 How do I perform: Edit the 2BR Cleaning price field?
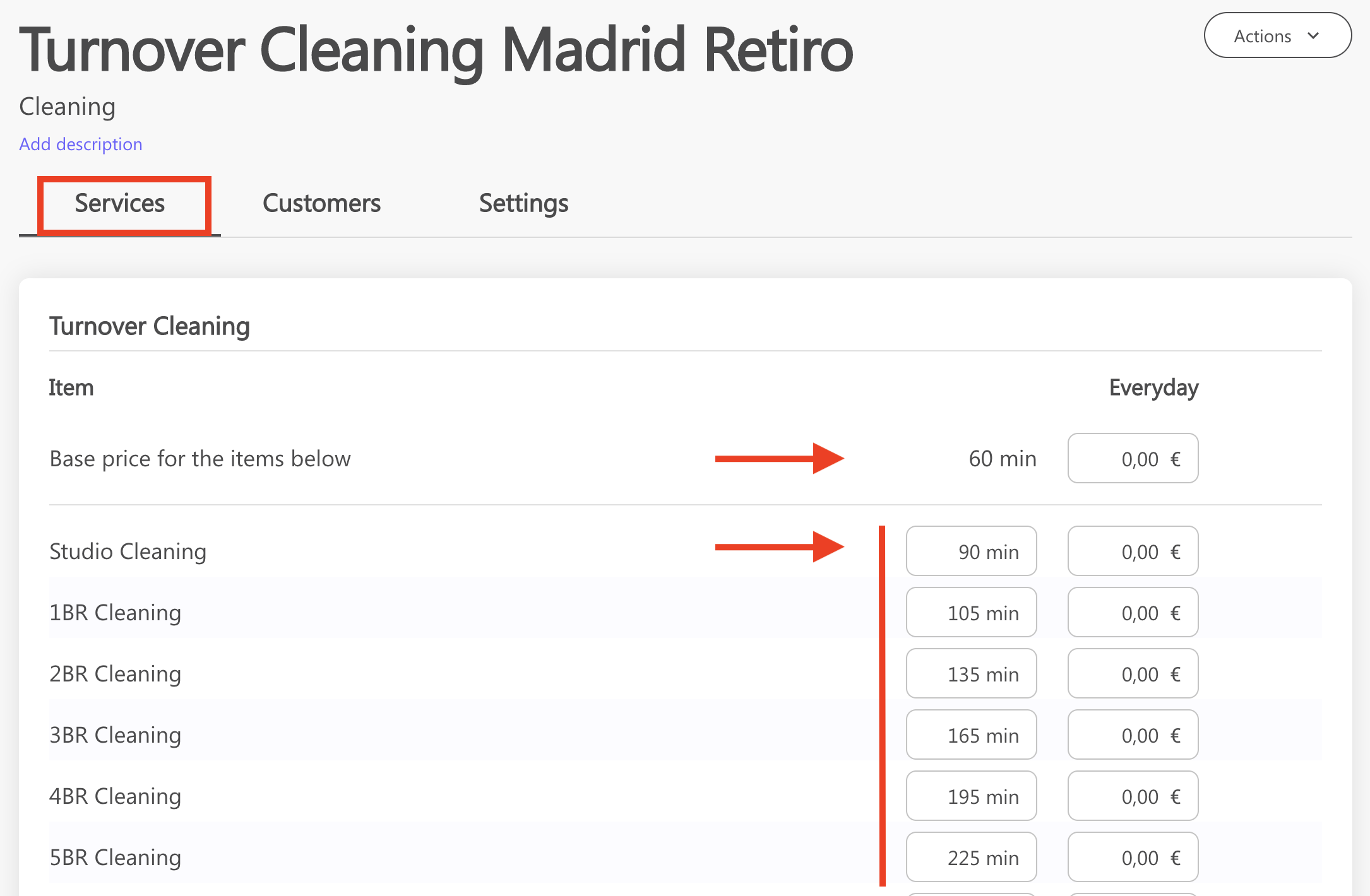(x=1133, y=673)
